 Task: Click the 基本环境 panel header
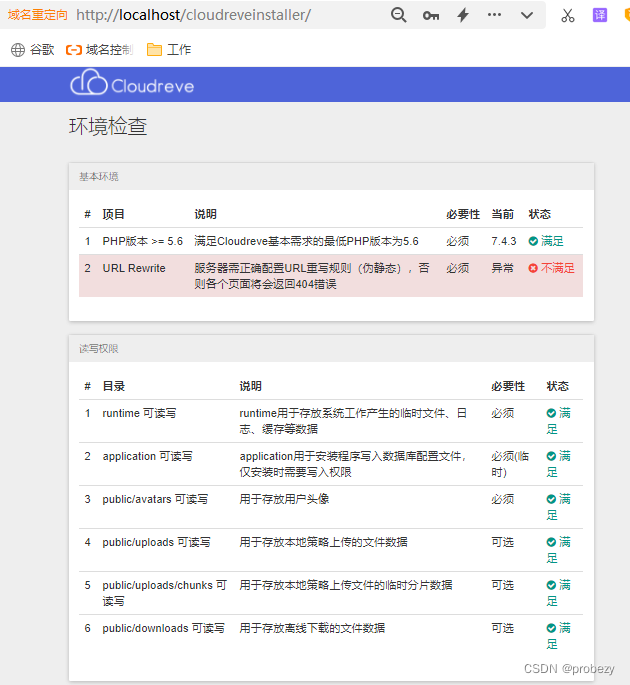(331, 176)
